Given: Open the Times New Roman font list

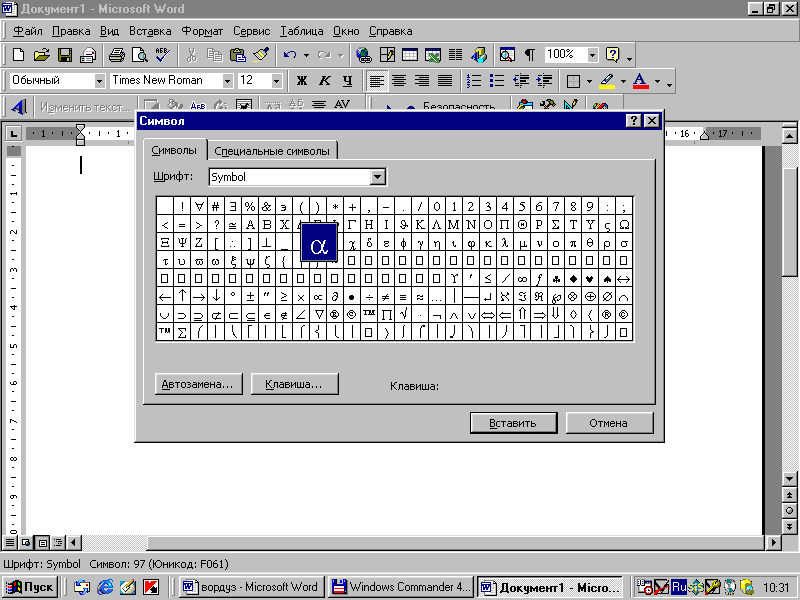Looking at the screenshot, I should (228, 81).
